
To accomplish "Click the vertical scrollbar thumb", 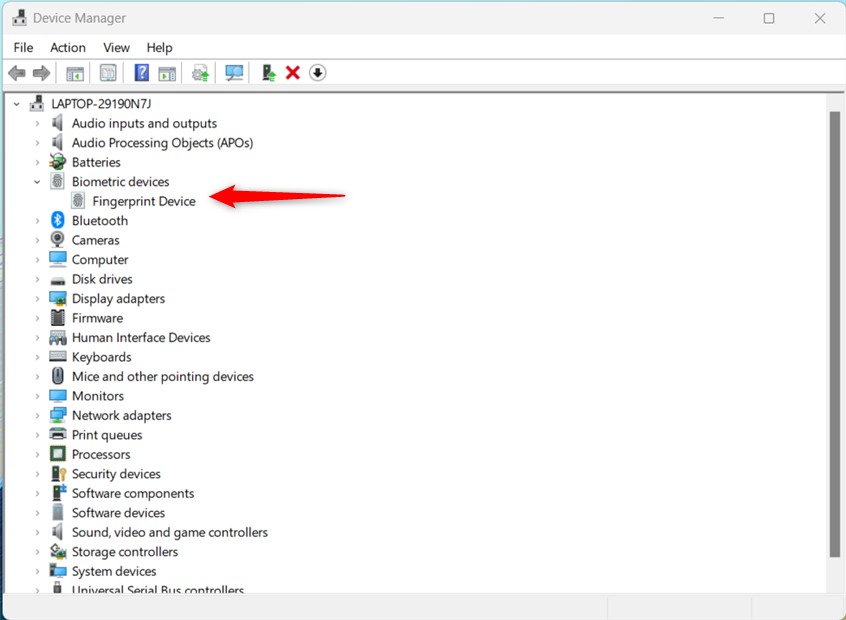I will (x=835, y=334).
